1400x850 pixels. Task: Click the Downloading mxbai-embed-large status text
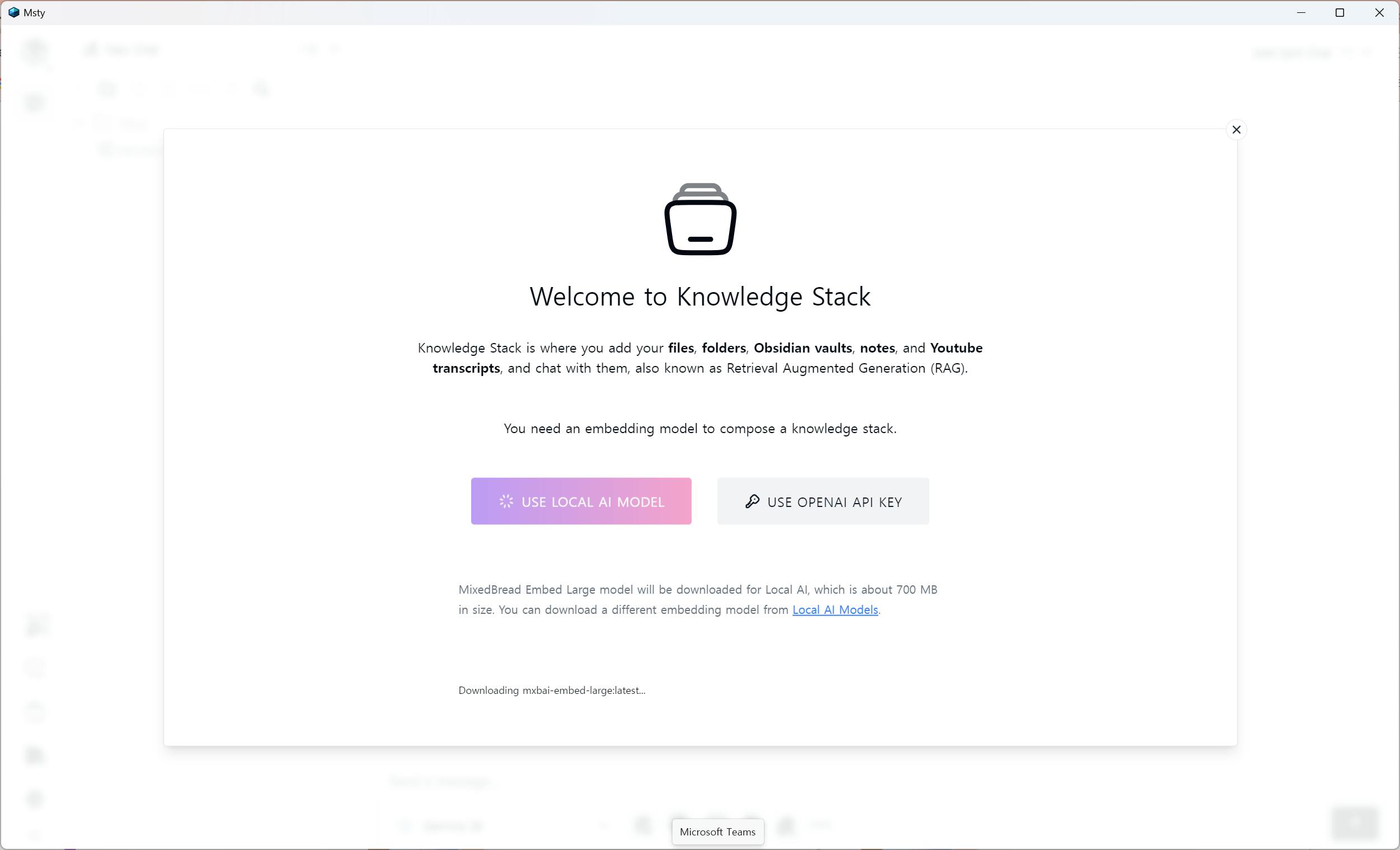coord(551,691)
